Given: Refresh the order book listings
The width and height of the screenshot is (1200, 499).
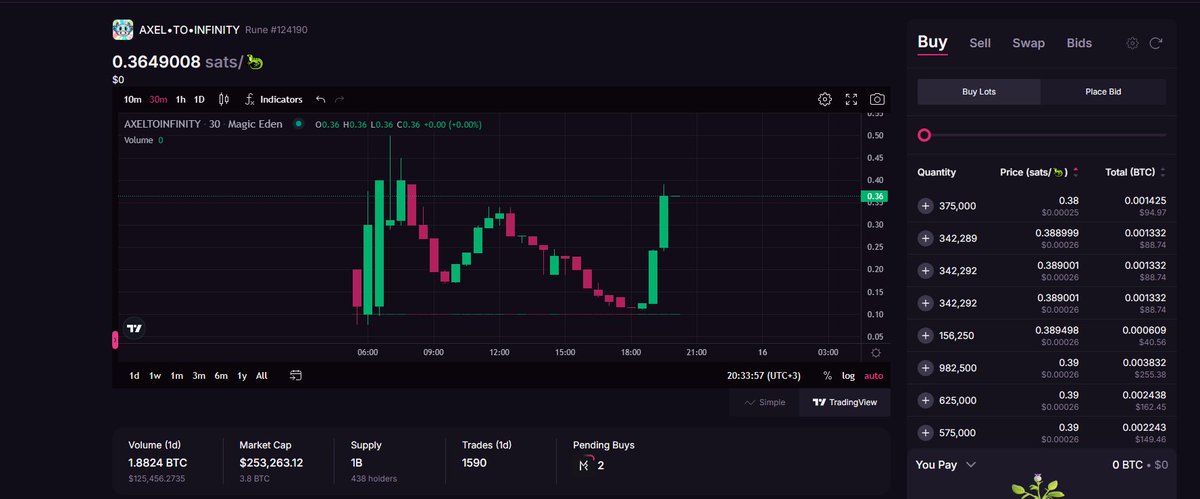Looking at the screenshot, I should tap(1156, 43).
